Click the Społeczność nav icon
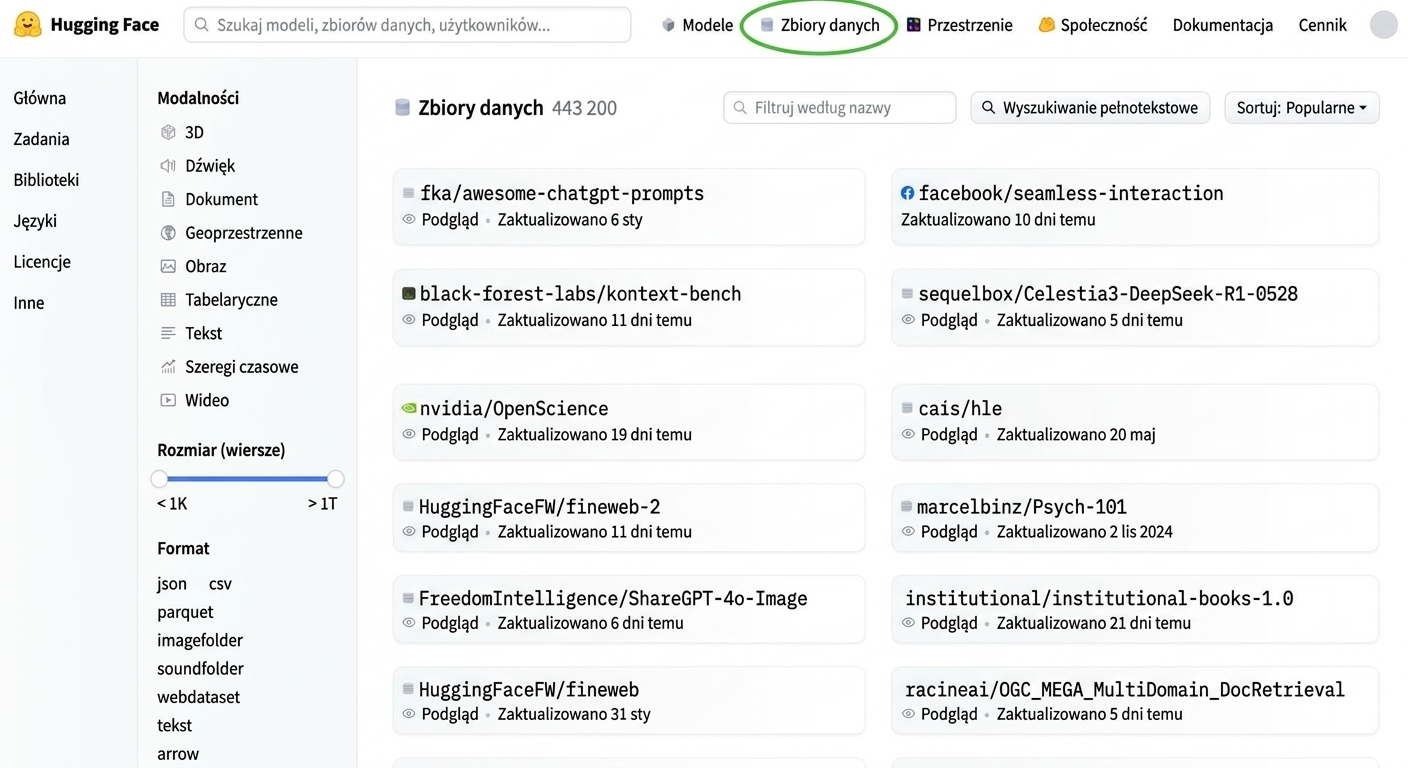The image size is (1408, 768). click(x=1046, y=26)
